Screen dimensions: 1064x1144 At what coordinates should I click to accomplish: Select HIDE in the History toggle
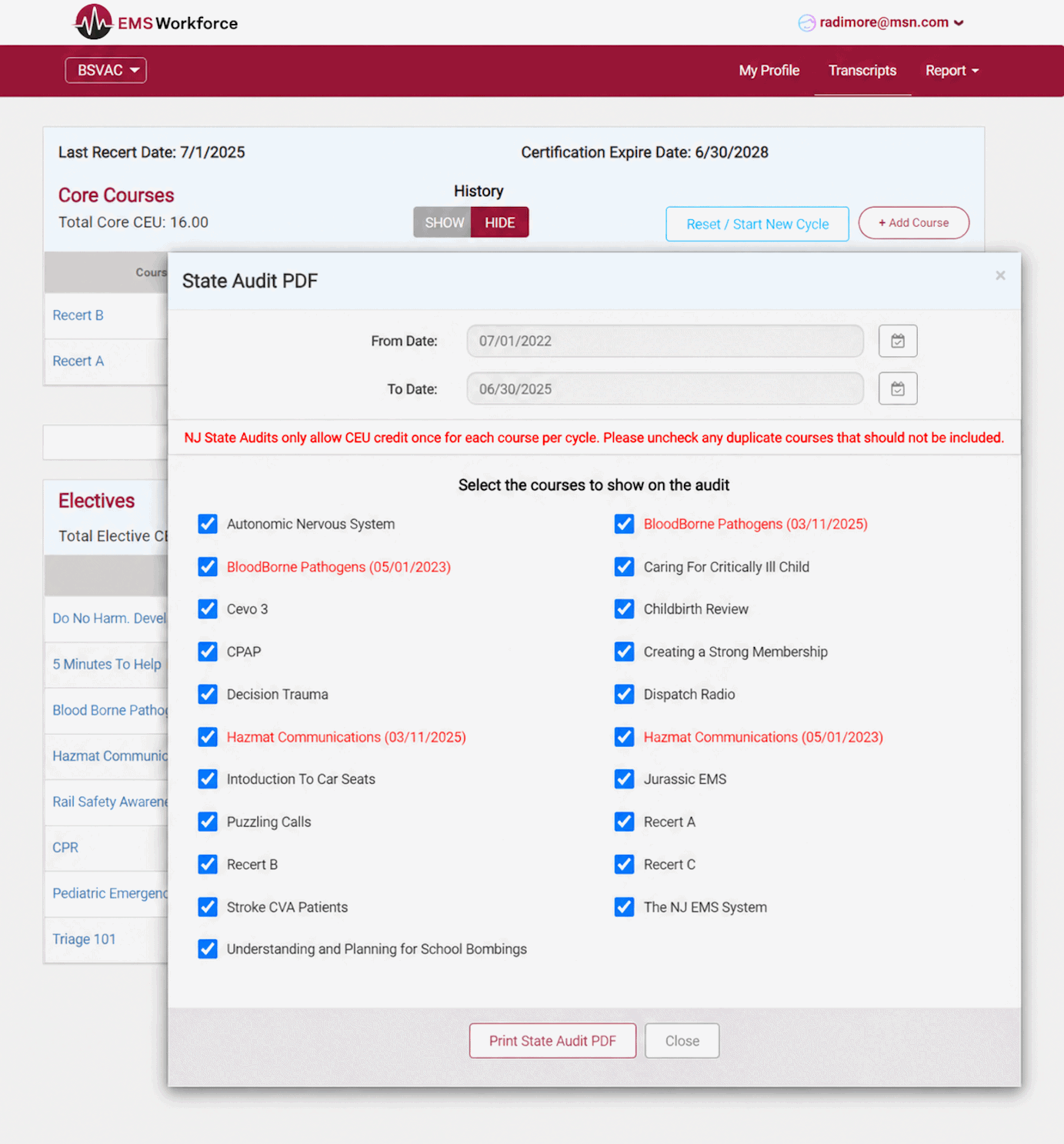[500, 222]
